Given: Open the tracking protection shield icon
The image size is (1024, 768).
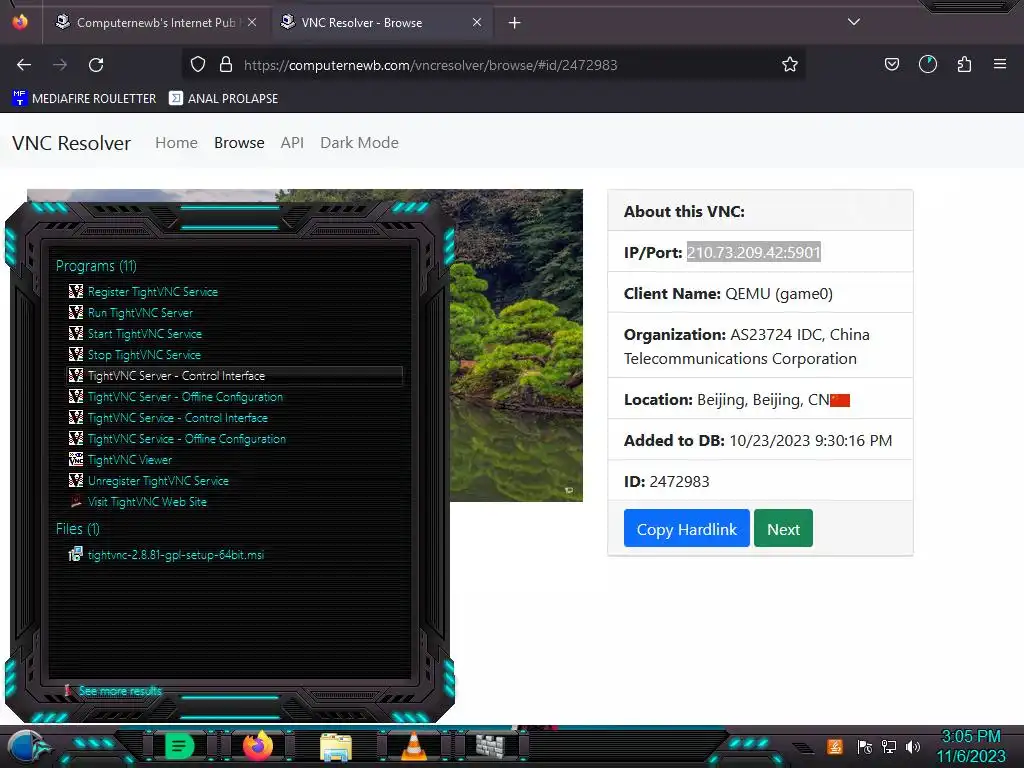Looking at the screenshot, I should coord(198,65).
